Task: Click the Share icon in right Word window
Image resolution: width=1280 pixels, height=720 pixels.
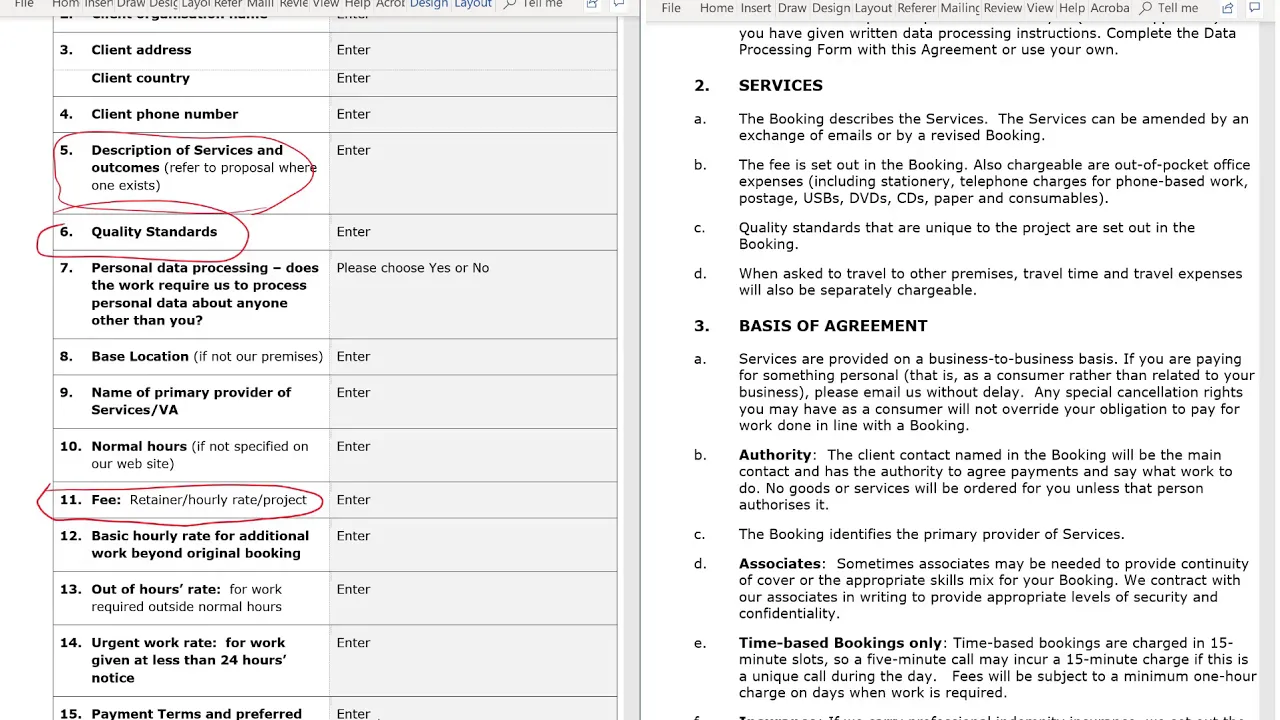Action: [x=1228, y=8]
